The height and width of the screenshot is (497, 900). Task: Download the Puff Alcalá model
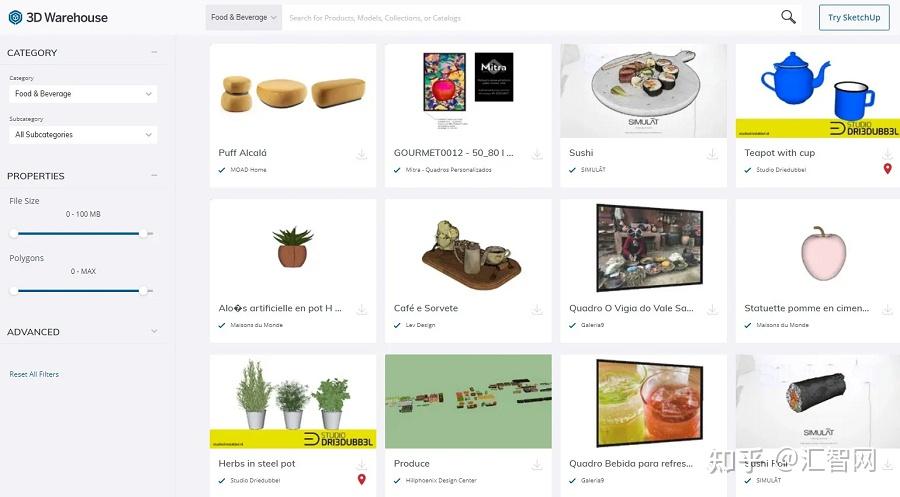[x=362, y=154]
